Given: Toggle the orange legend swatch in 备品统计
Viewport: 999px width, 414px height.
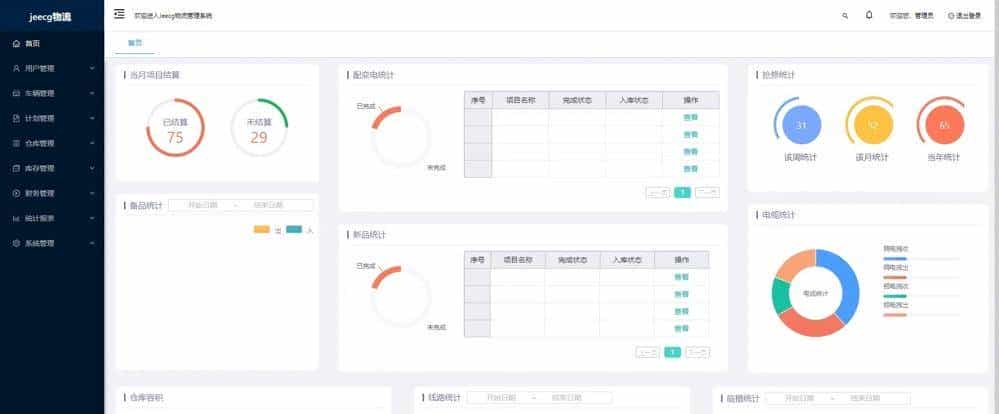Looking at the screenshot, I should (x=262, y=229).
